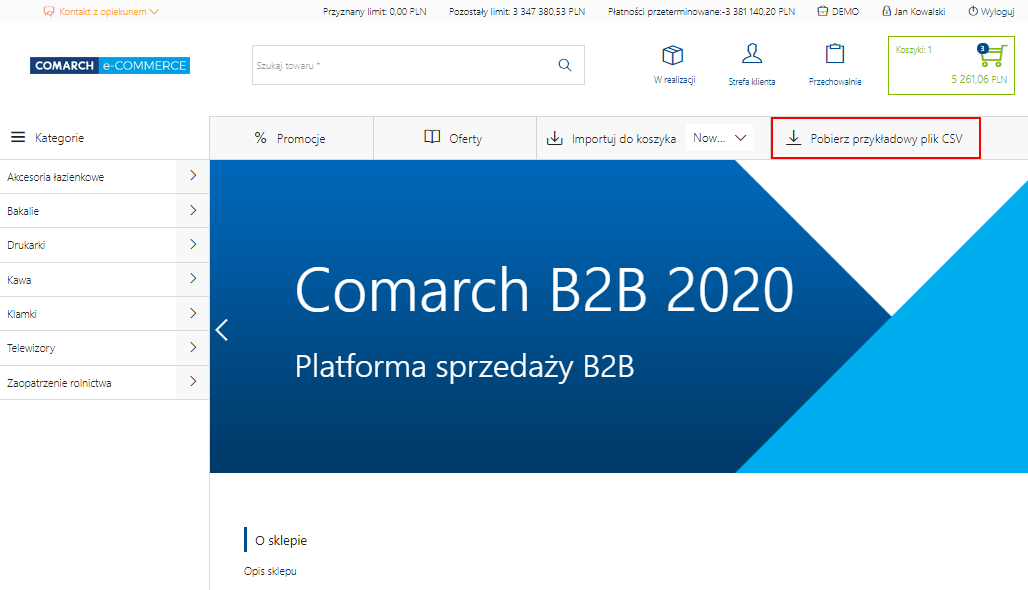Click the O sklepie heading

pos(281,540)
